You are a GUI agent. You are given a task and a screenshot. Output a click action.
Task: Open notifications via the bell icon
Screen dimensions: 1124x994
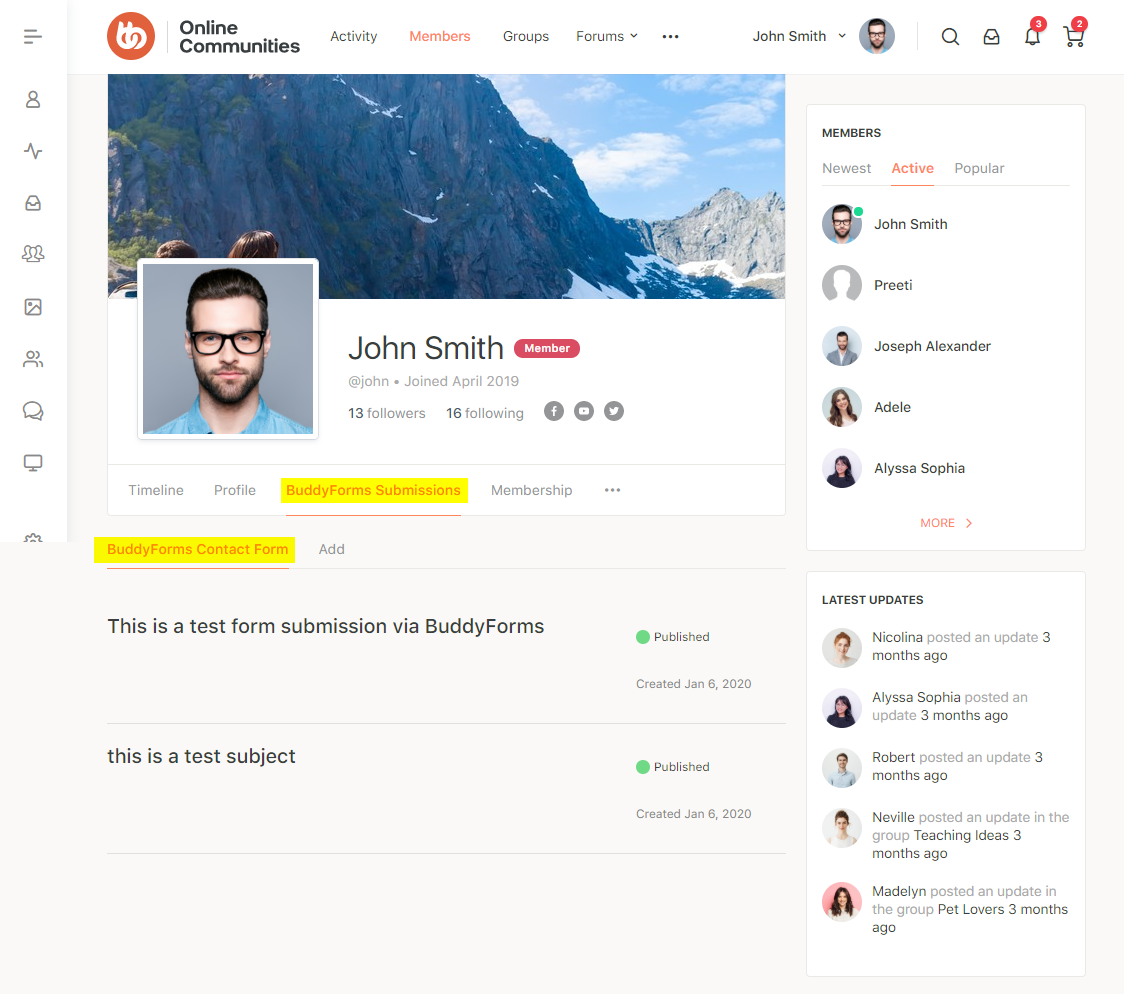click(1032, 36)
